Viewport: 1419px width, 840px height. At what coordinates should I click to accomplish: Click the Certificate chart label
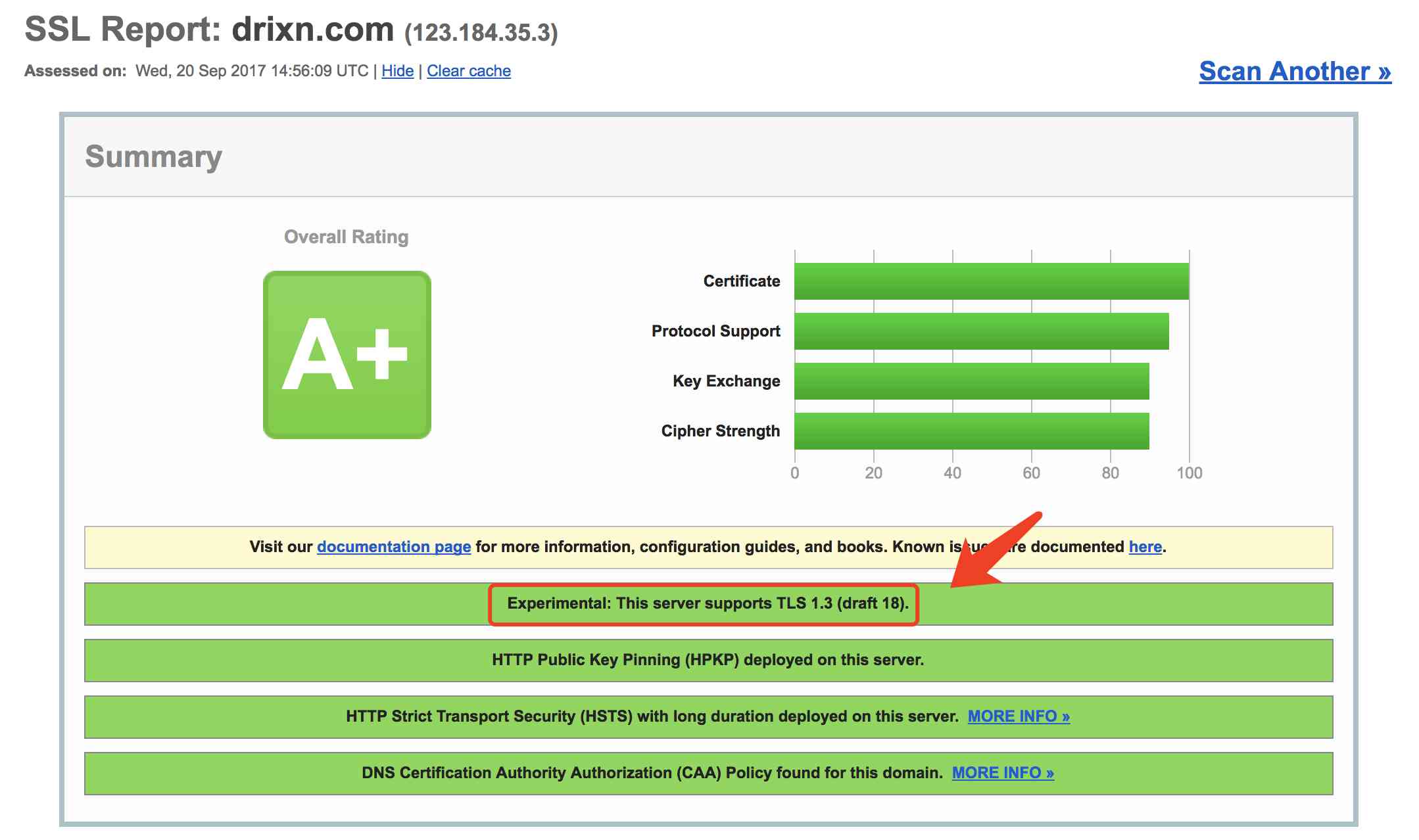742,281
